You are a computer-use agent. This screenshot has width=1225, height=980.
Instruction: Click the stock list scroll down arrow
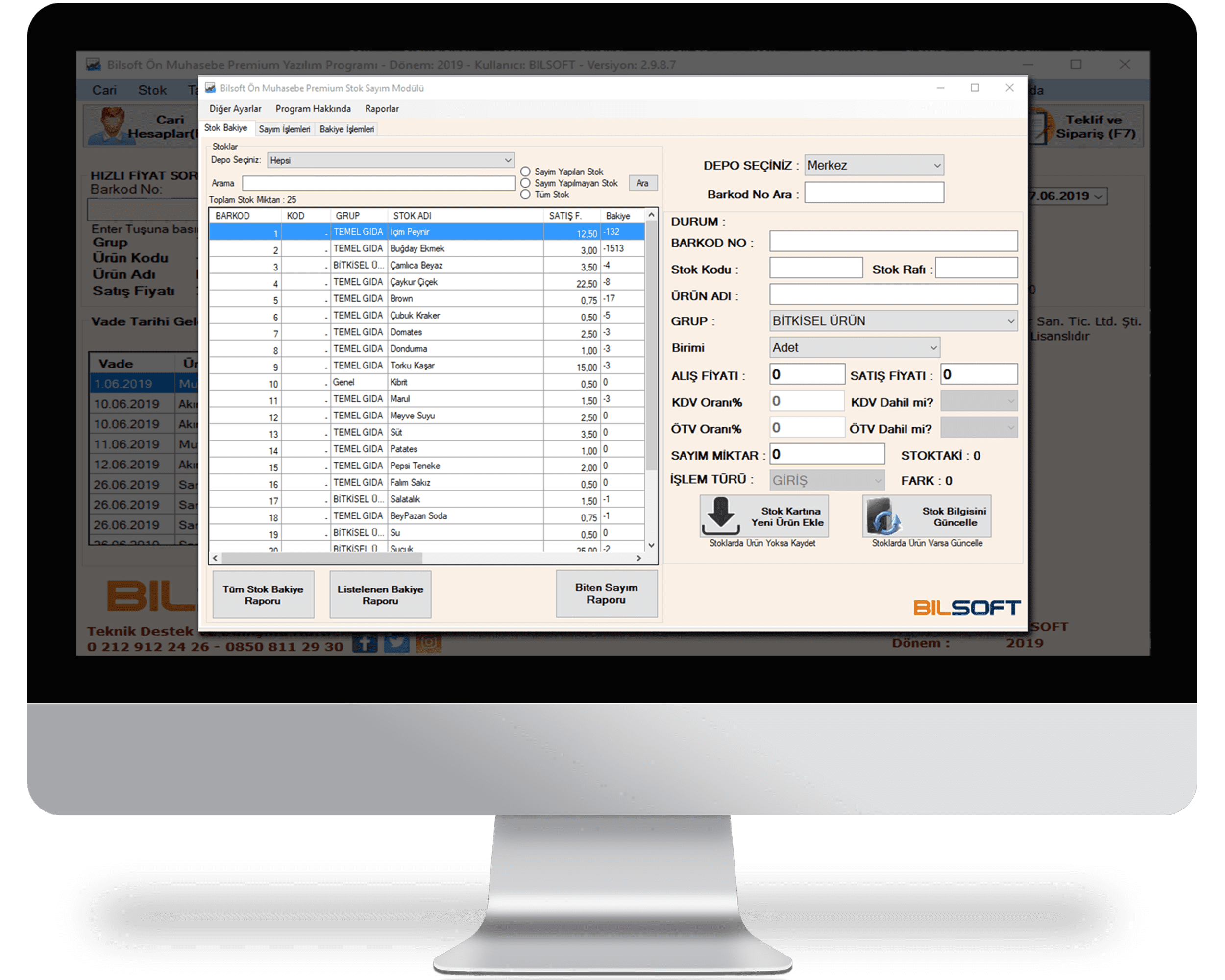pyautogui.click(x=651, y=545)
